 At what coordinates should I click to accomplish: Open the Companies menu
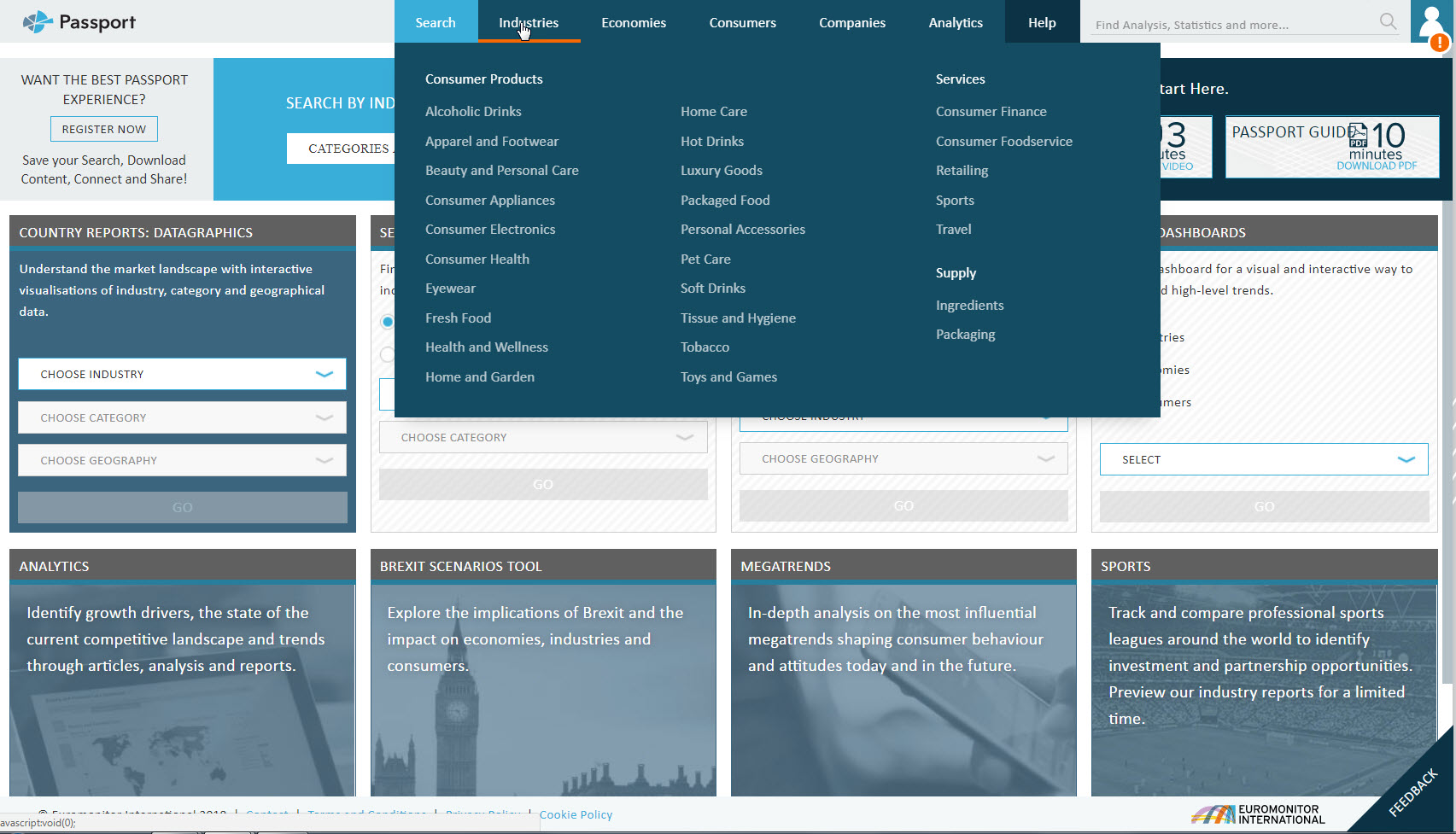point(852,22)
